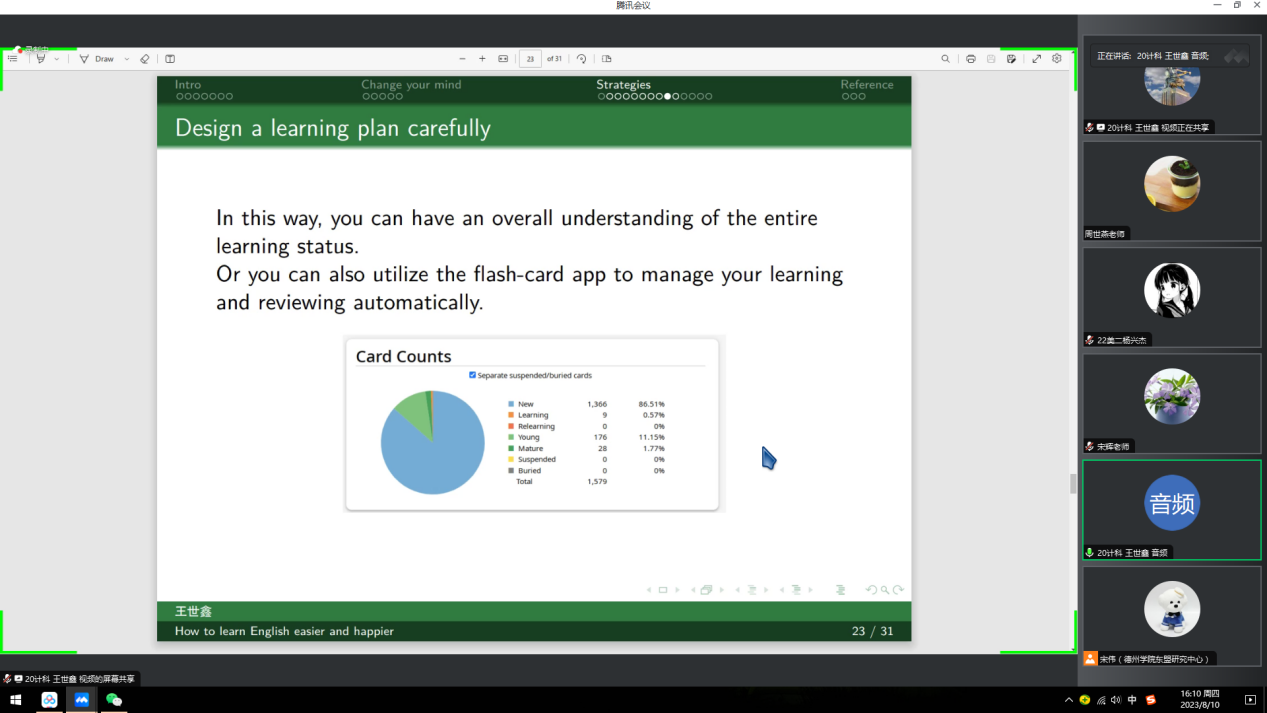1267x713 pixels.
Task: Toggle Separate suspended/buried cards checkbox
Action: [x=472, y=375]
